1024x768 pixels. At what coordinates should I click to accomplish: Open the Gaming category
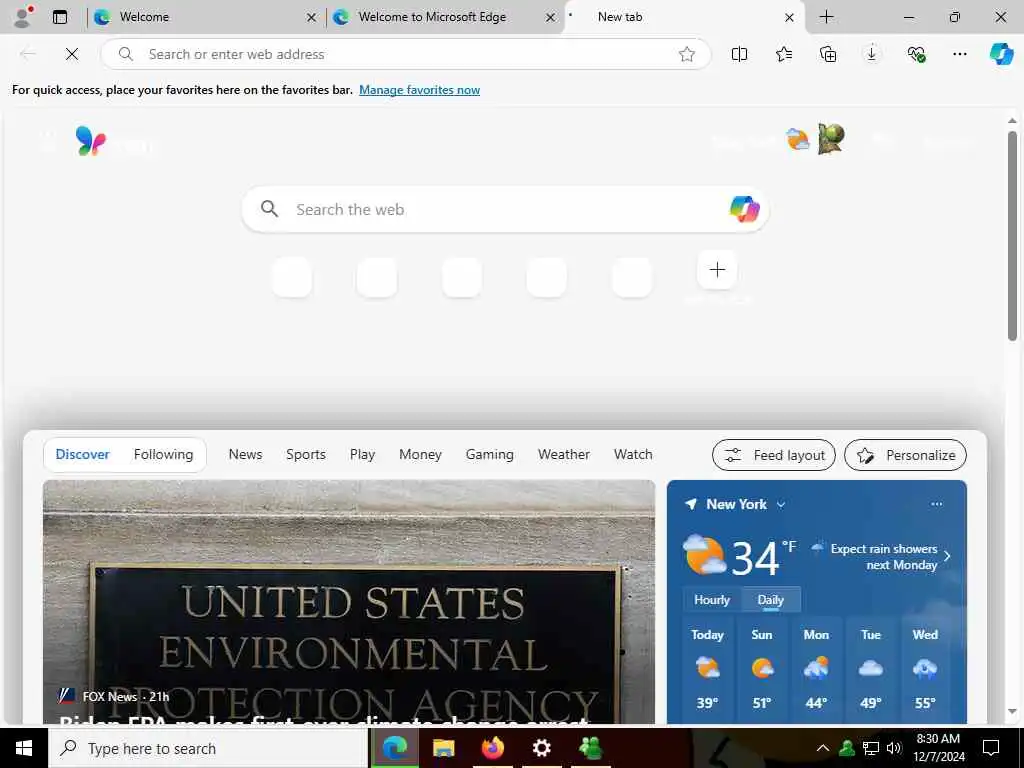point(490,455)
